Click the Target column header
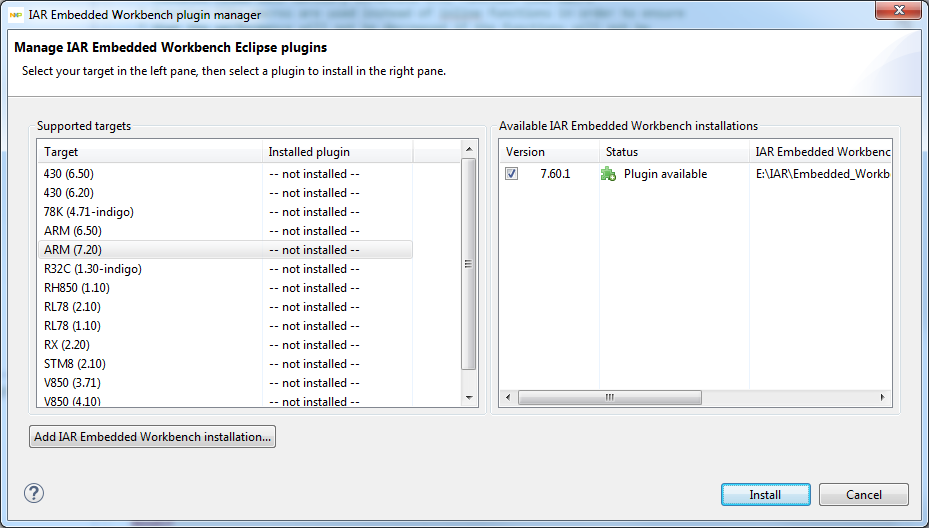 pyautogui.click(x=149, y=152)
